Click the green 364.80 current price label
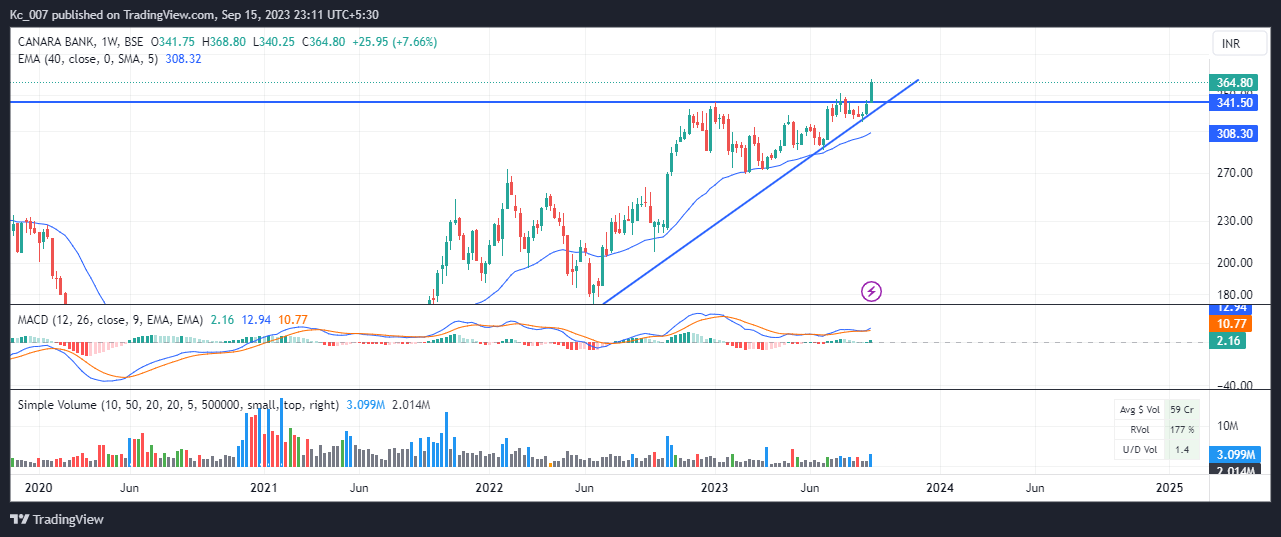 pos(1231,82)
